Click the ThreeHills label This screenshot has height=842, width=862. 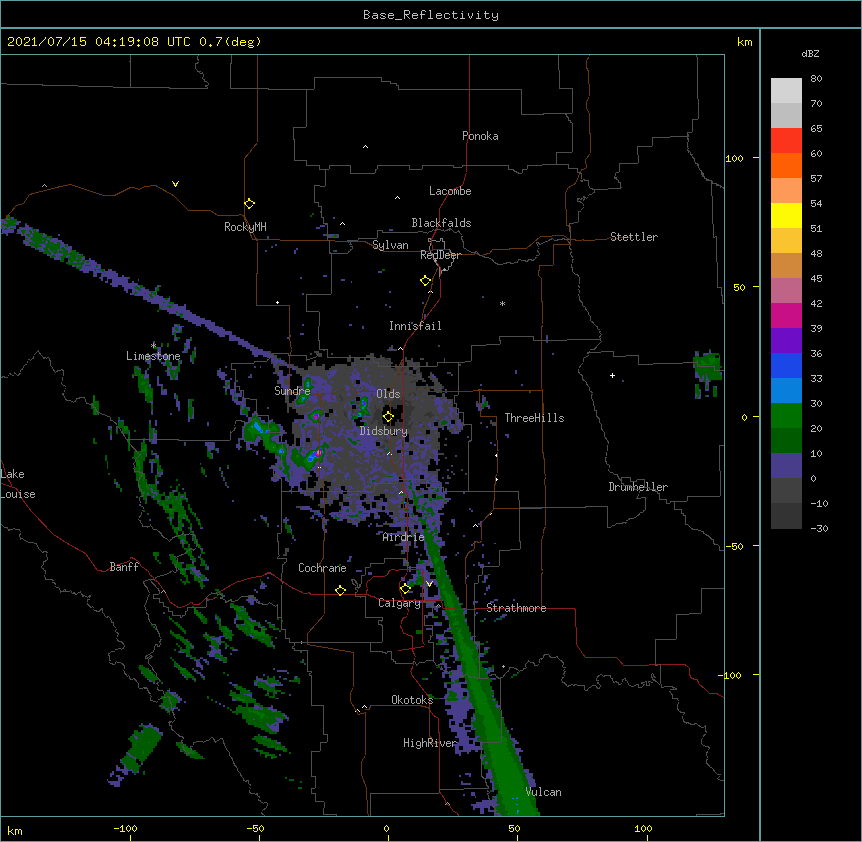(534, 418)
